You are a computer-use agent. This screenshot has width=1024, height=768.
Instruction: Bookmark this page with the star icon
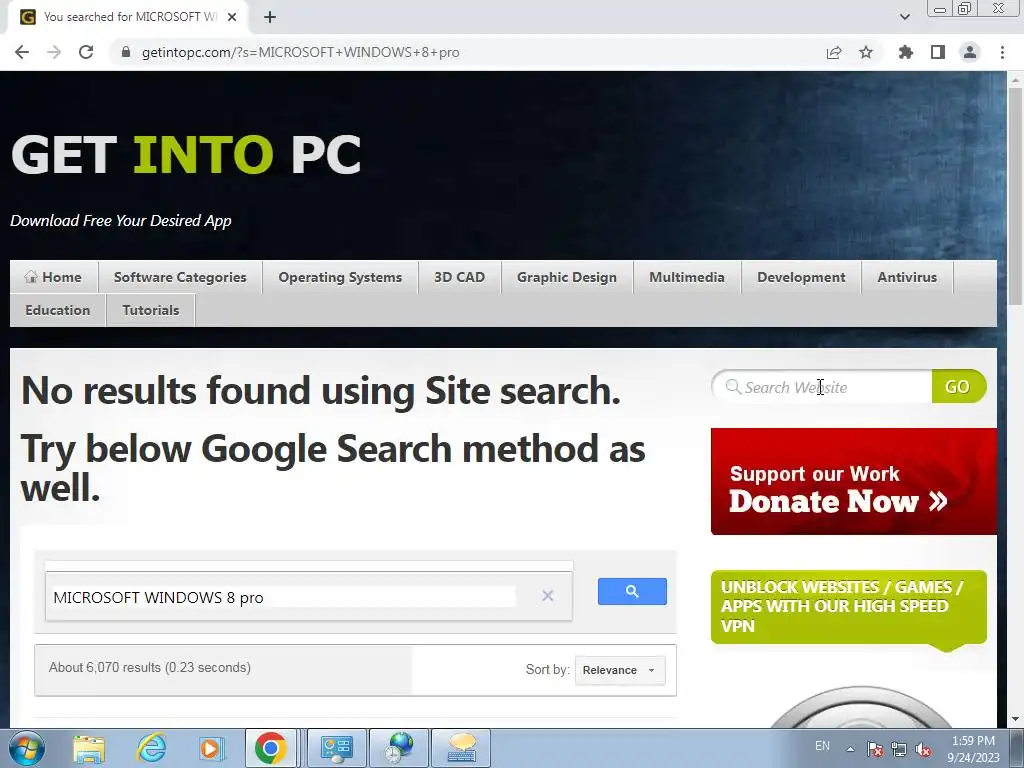(x=866, y=52)
